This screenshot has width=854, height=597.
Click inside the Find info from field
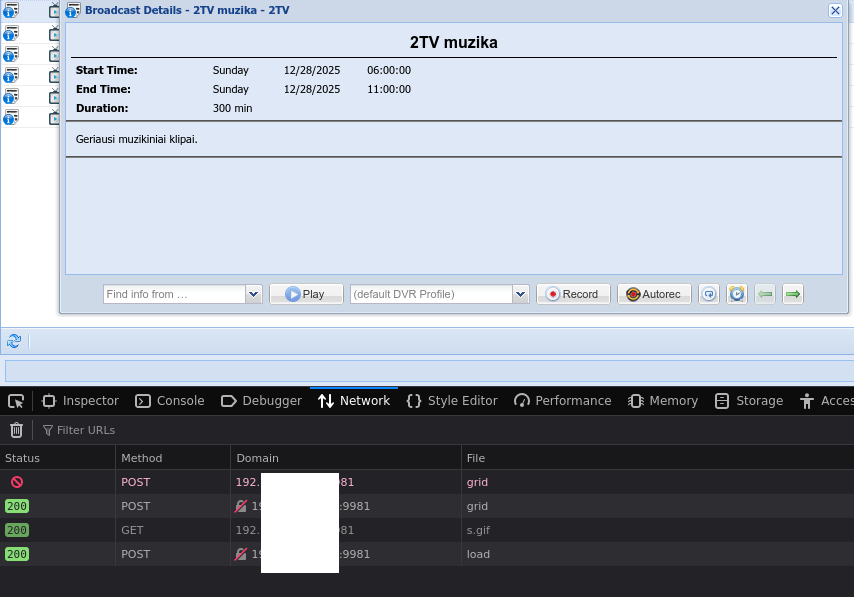pos(174,294)
